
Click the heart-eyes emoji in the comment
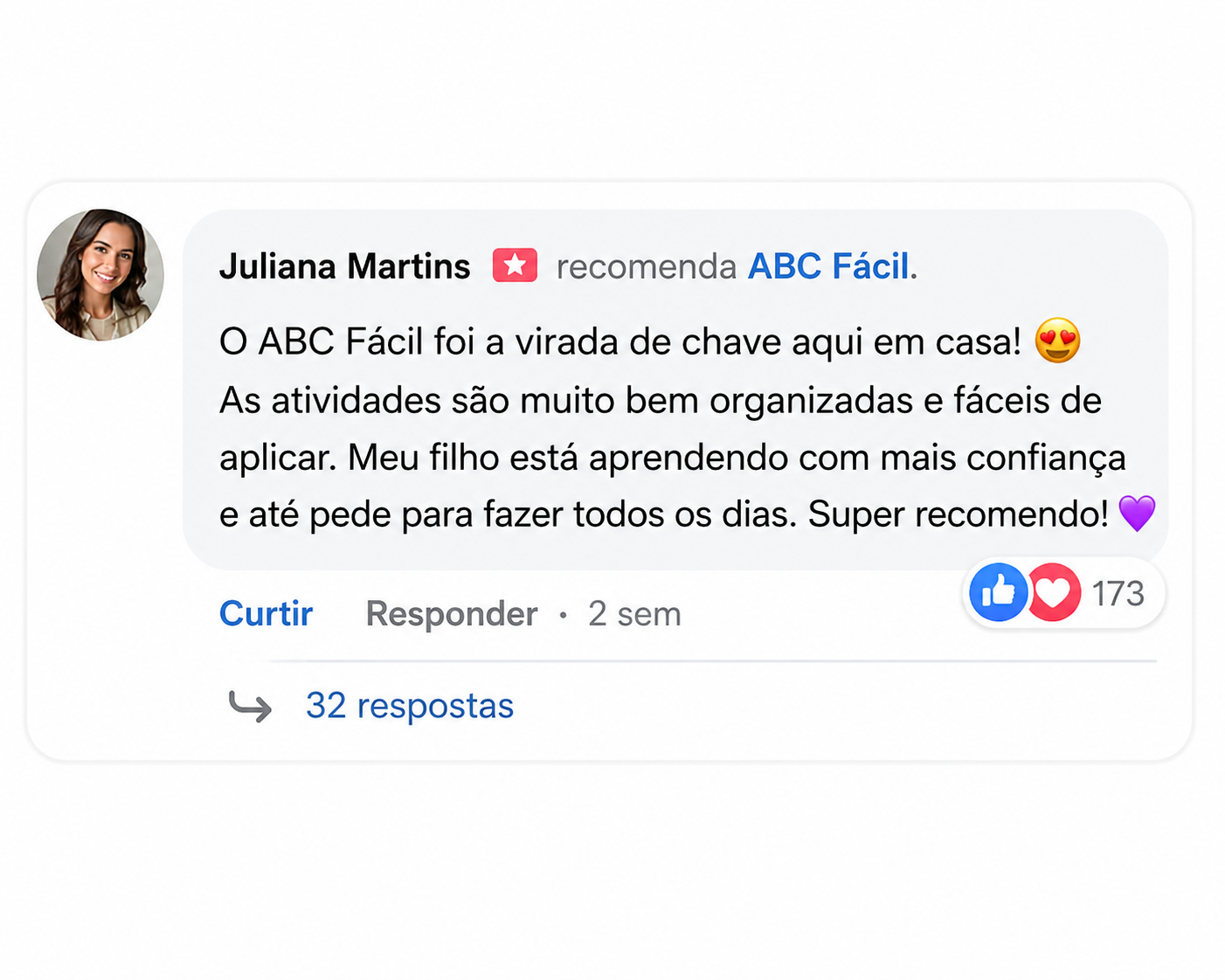(1057, 342)
